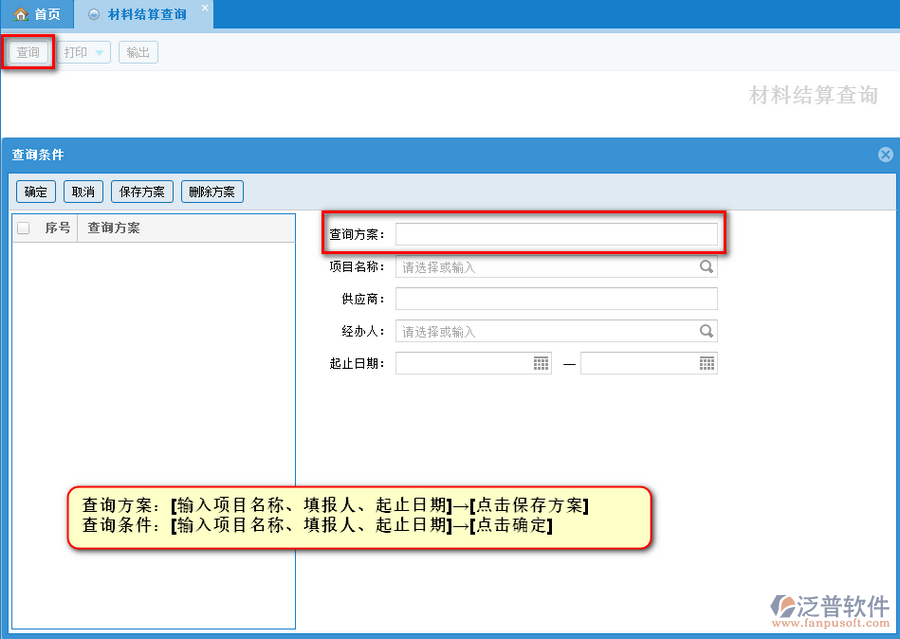Open the 打印 dropdown arrow
The image size is (900, 639).
point(99,53)
